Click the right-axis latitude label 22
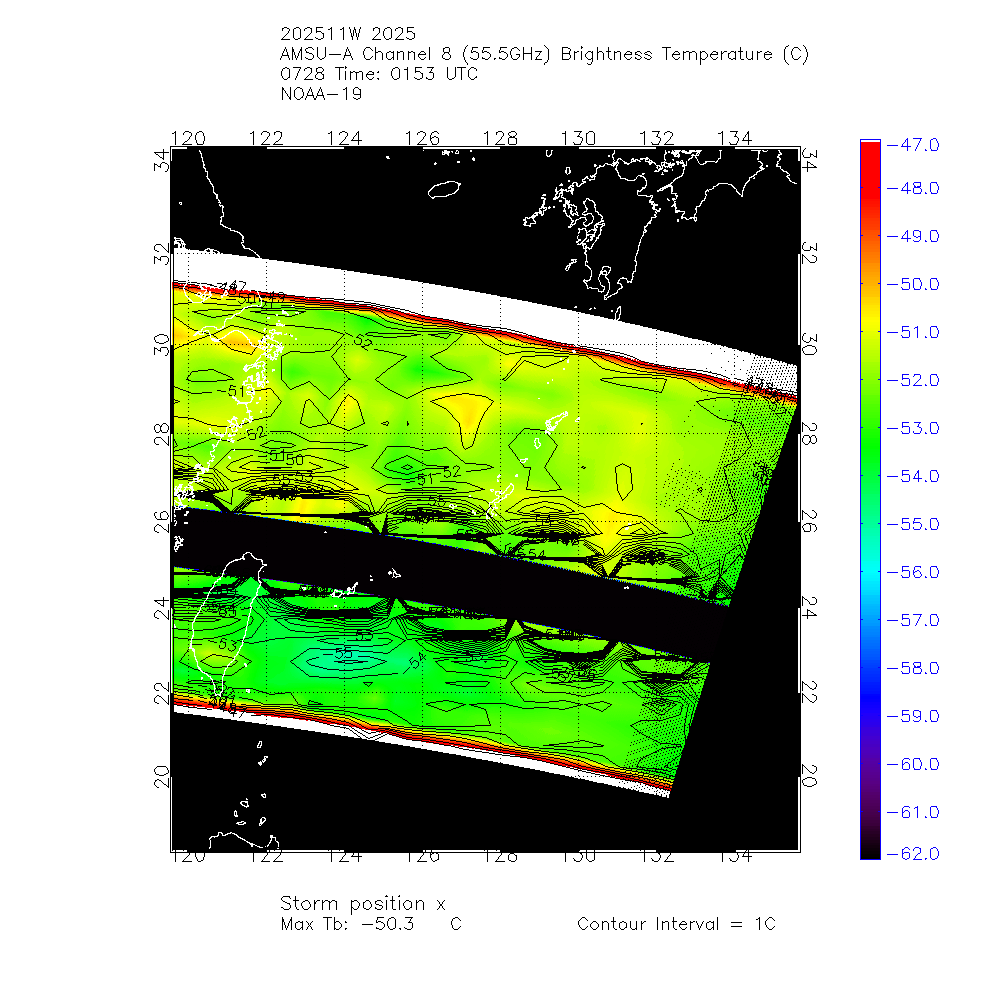The image size is (1000, 1000). 809,692
